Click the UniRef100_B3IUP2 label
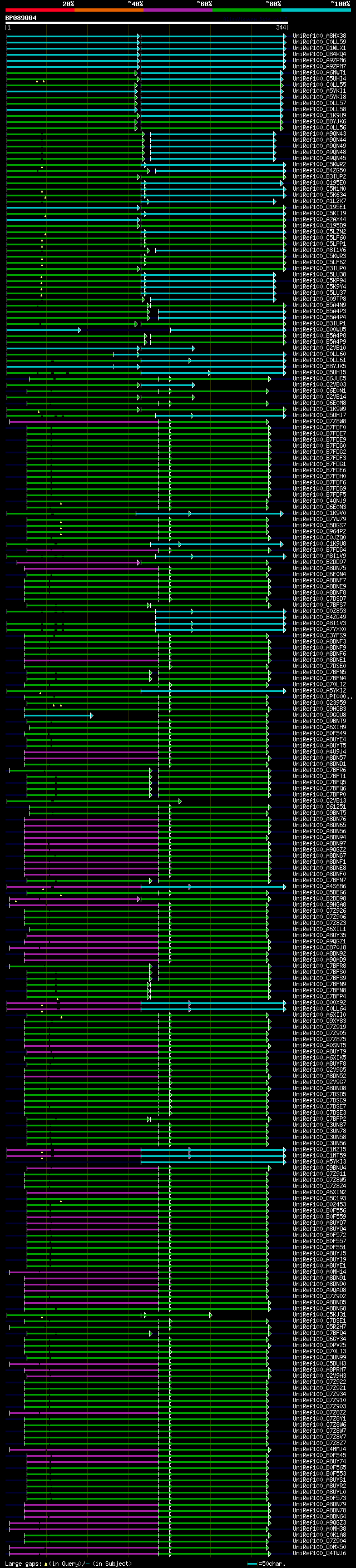356x1568 pixels. tap(319, 176)
